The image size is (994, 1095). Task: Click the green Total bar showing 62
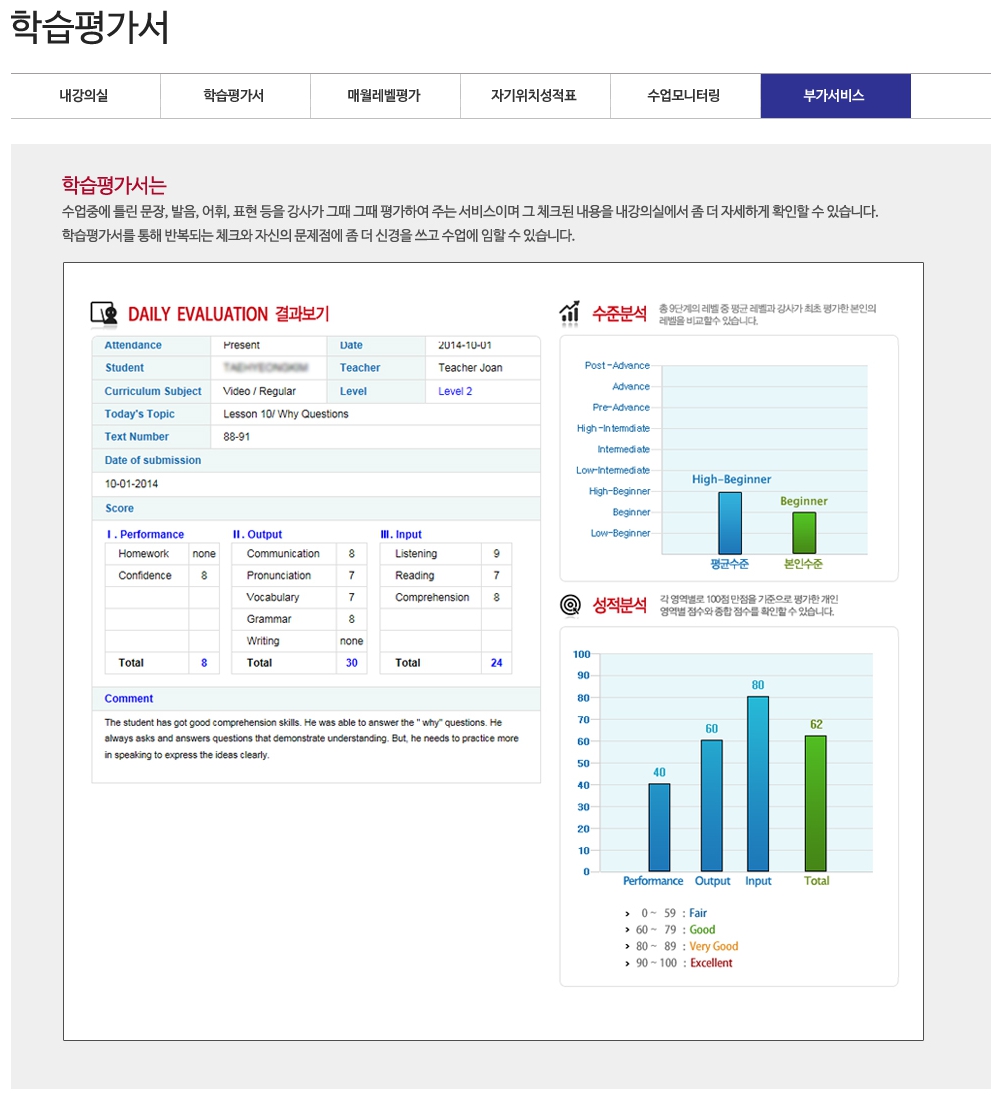click(816, 803)
